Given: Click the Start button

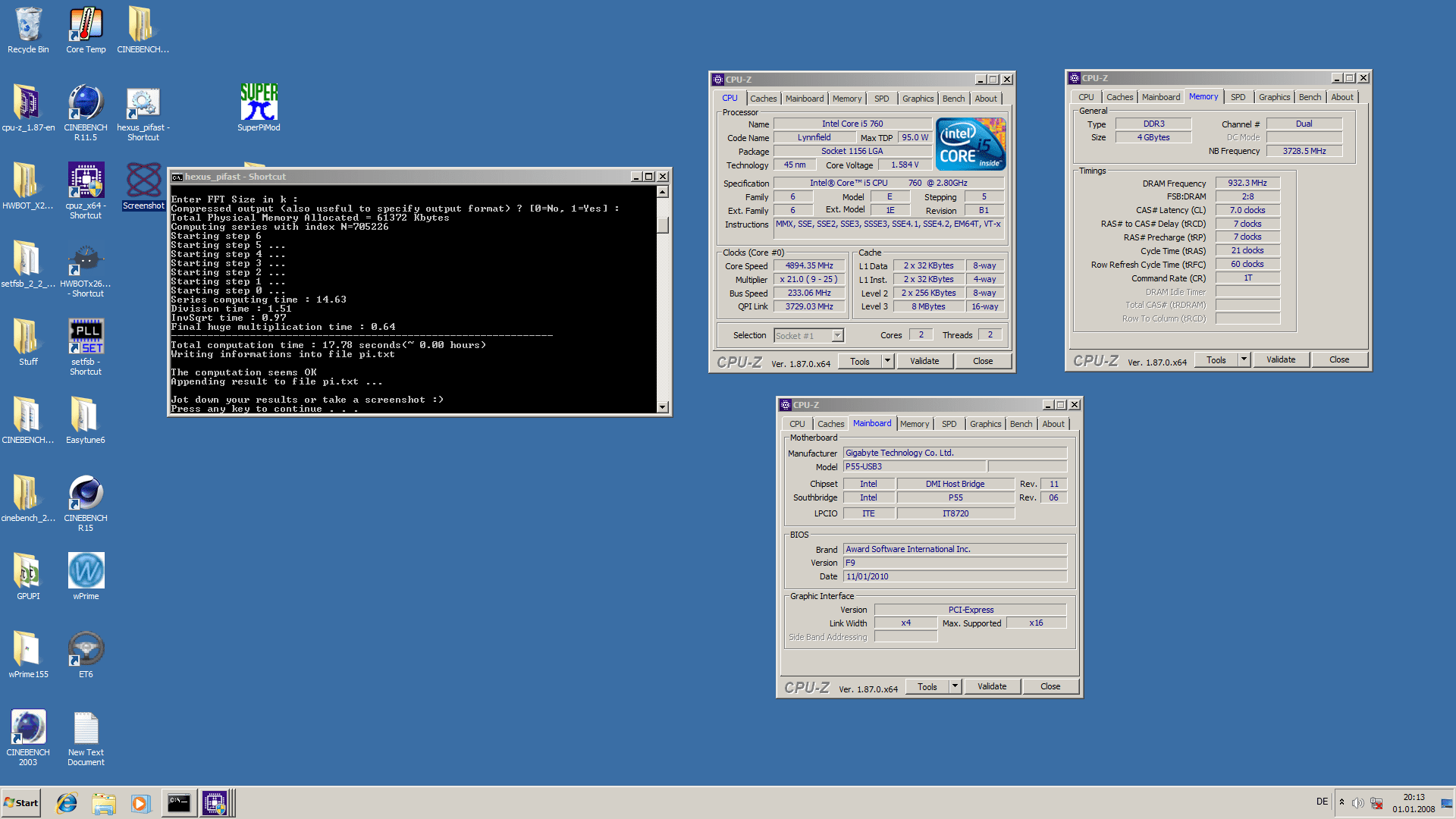Looking at the screenshot, I should tap(21, 803).
